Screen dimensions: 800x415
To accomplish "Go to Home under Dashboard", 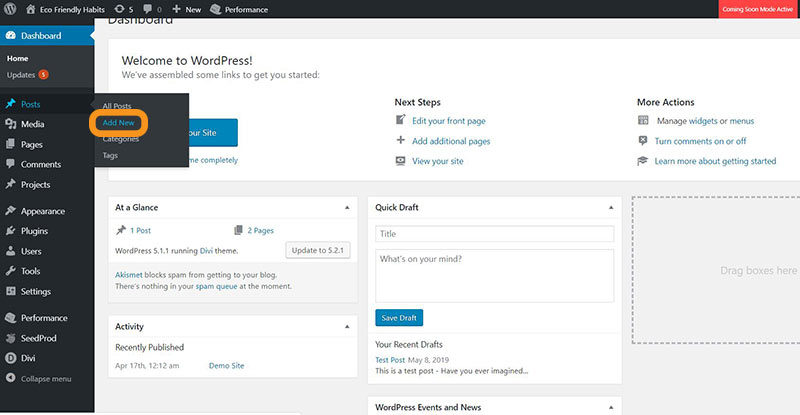I will pyautogui.click(x=17, y=59).
